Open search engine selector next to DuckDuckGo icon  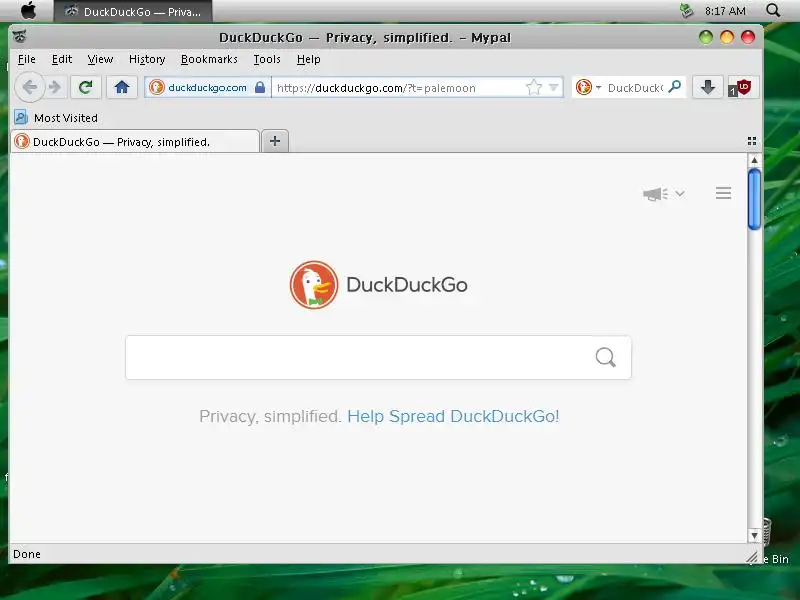[x=598, y=88]
